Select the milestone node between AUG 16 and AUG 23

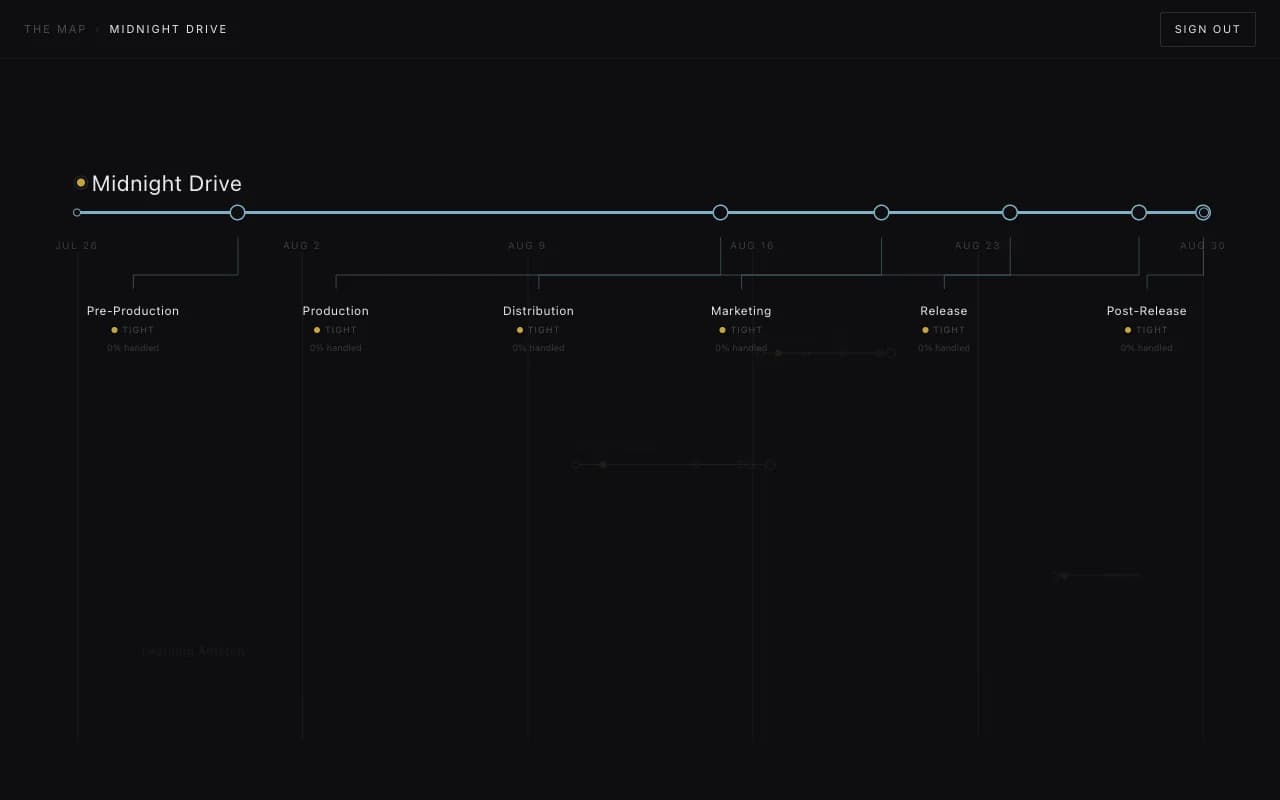(881, 212)
